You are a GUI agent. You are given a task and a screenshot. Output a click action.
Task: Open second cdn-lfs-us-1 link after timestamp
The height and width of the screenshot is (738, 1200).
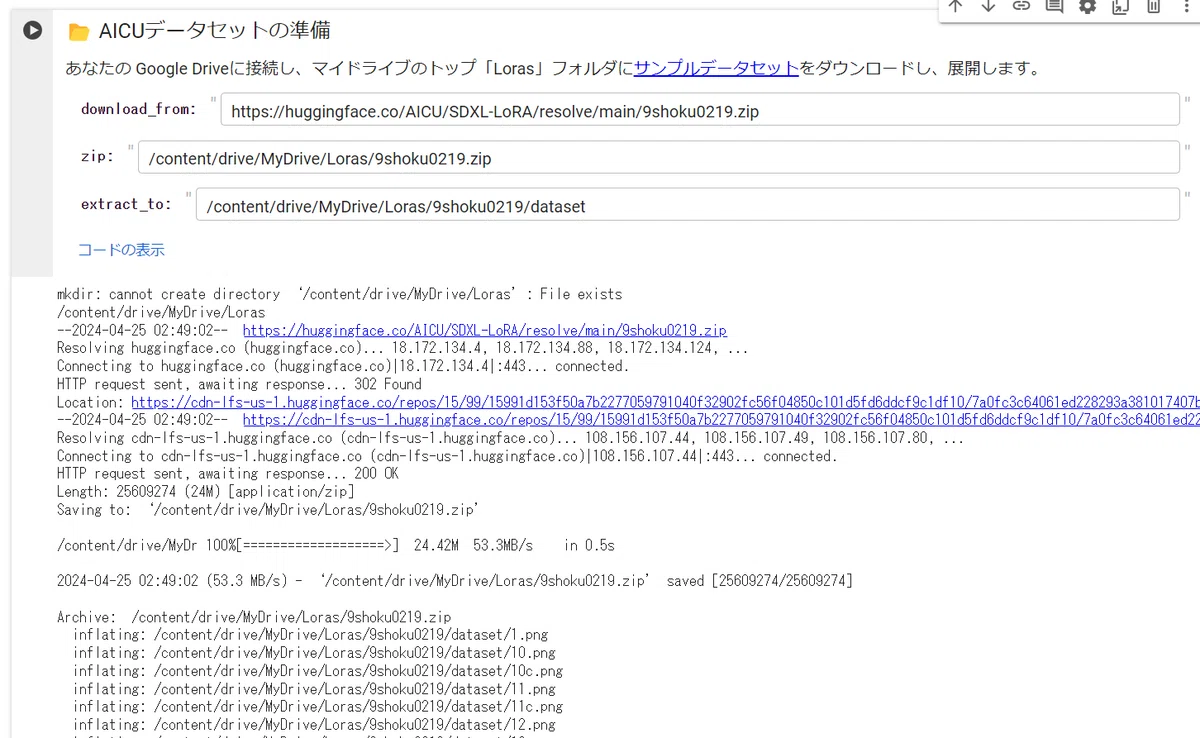tap(721, 420)
